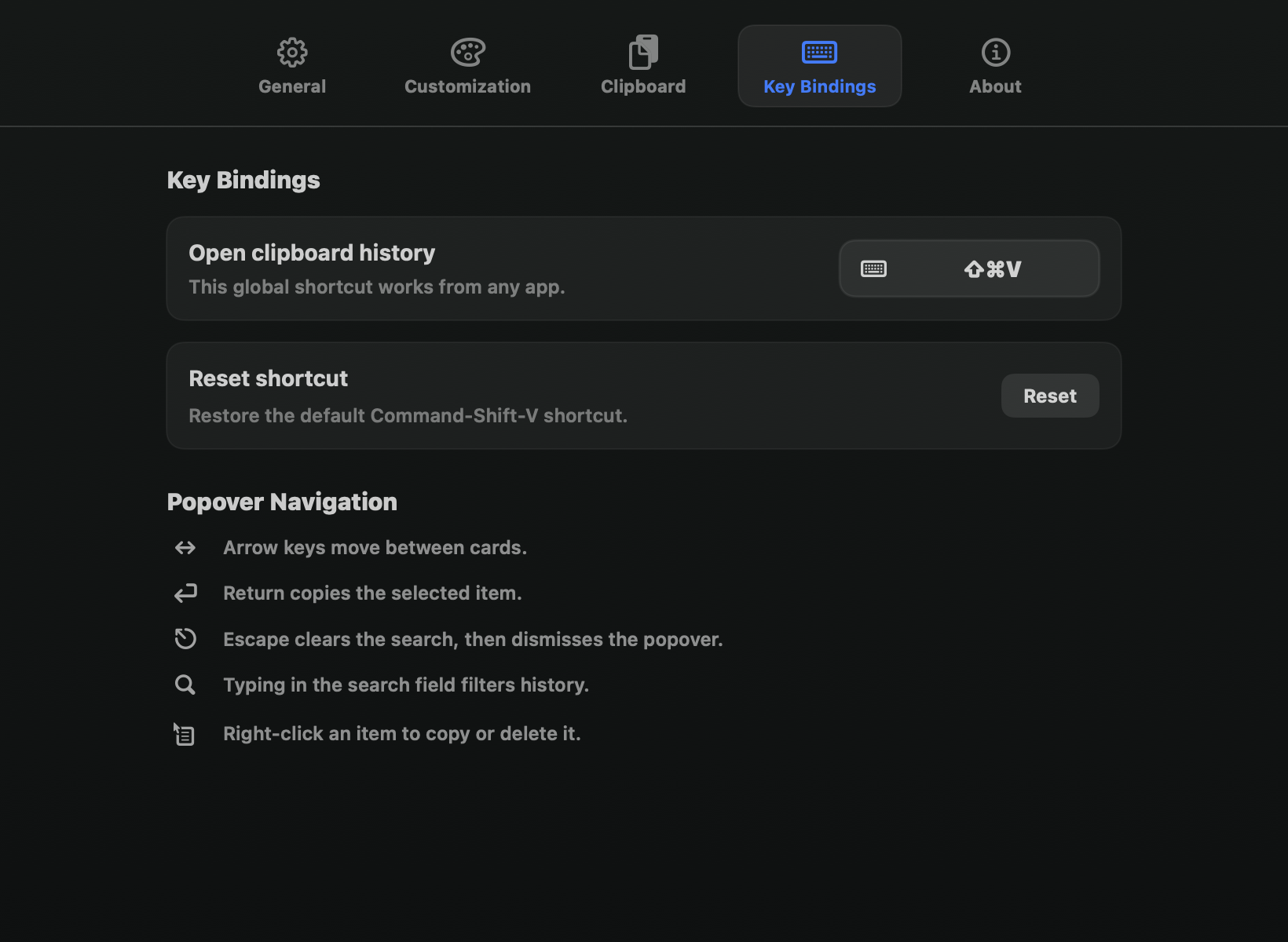Click the shortcut recorder field showing ⇧⌘V

(x=969, y=268)
